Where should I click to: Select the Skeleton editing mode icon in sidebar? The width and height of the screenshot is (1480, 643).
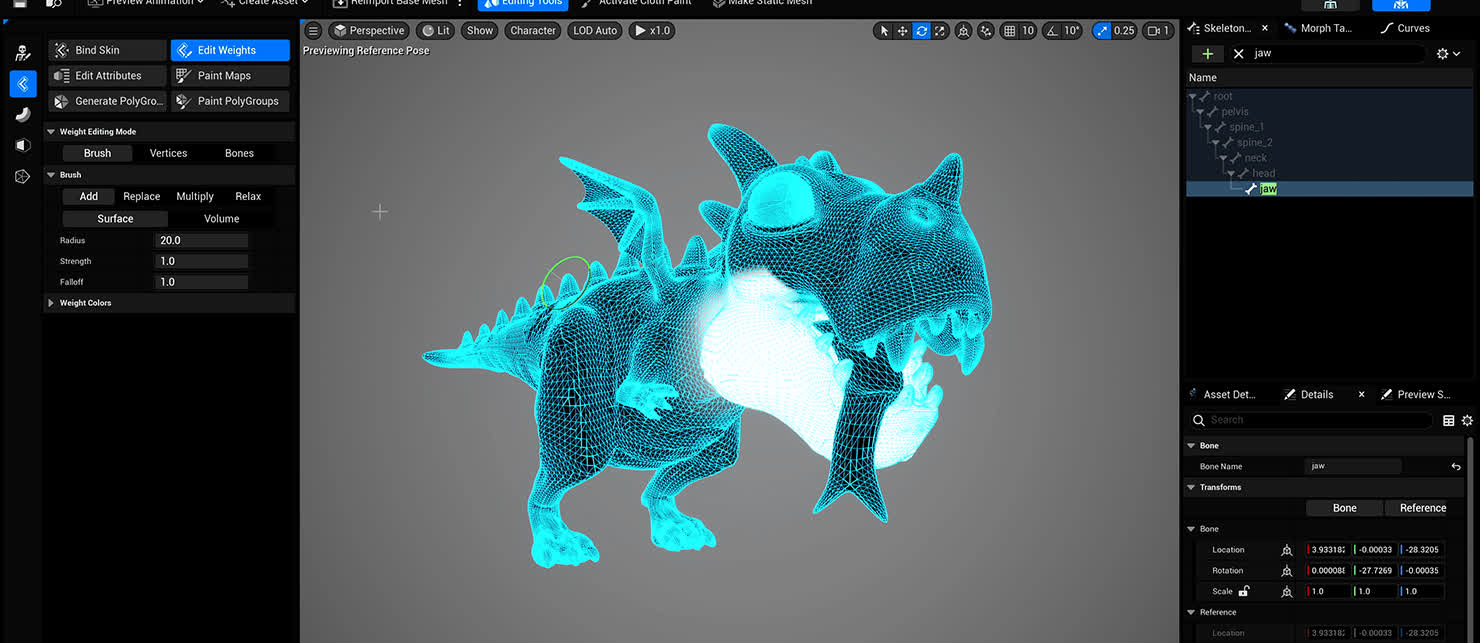tap(22, 53)
